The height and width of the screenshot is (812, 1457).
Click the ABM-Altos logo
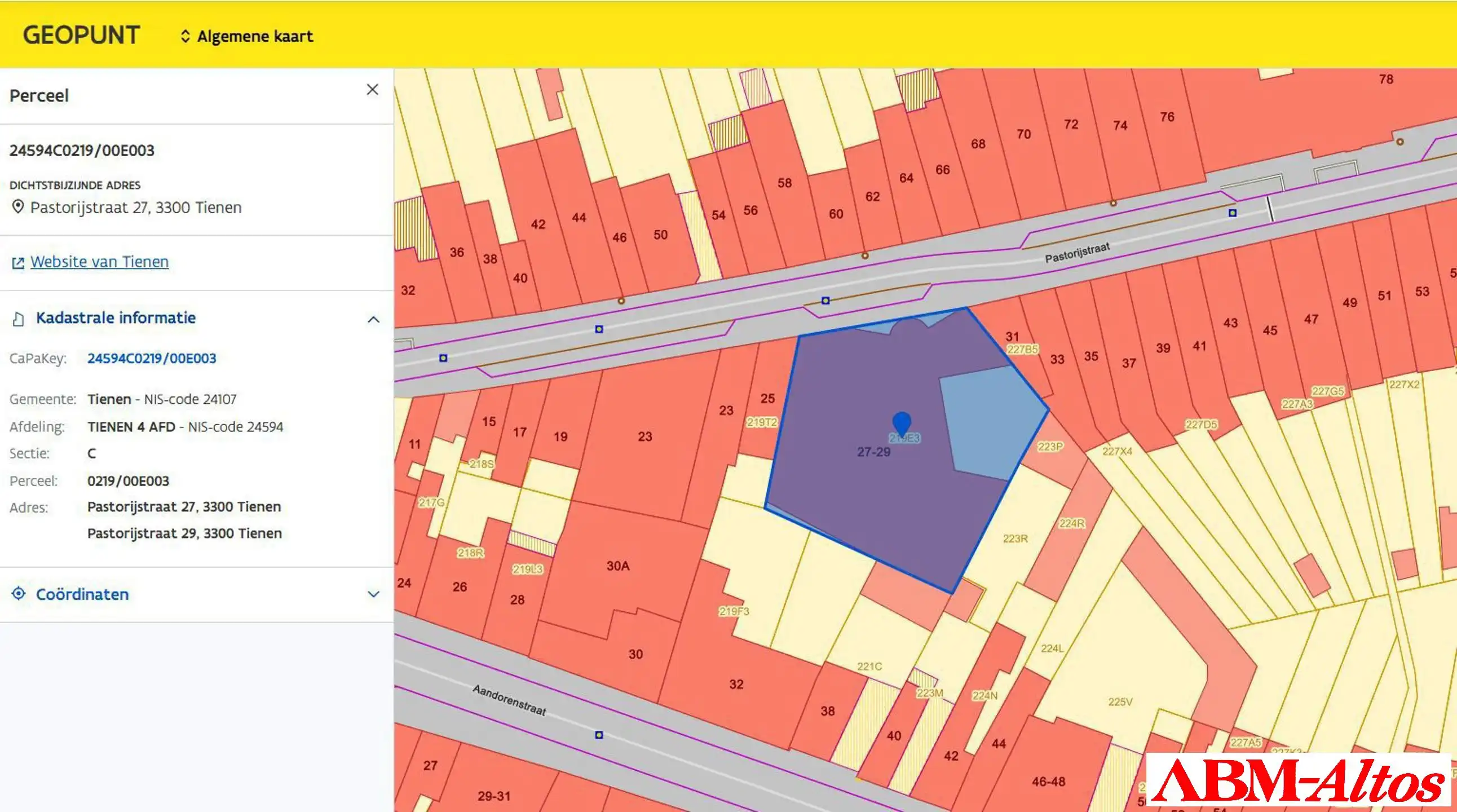click(1299, 780)
